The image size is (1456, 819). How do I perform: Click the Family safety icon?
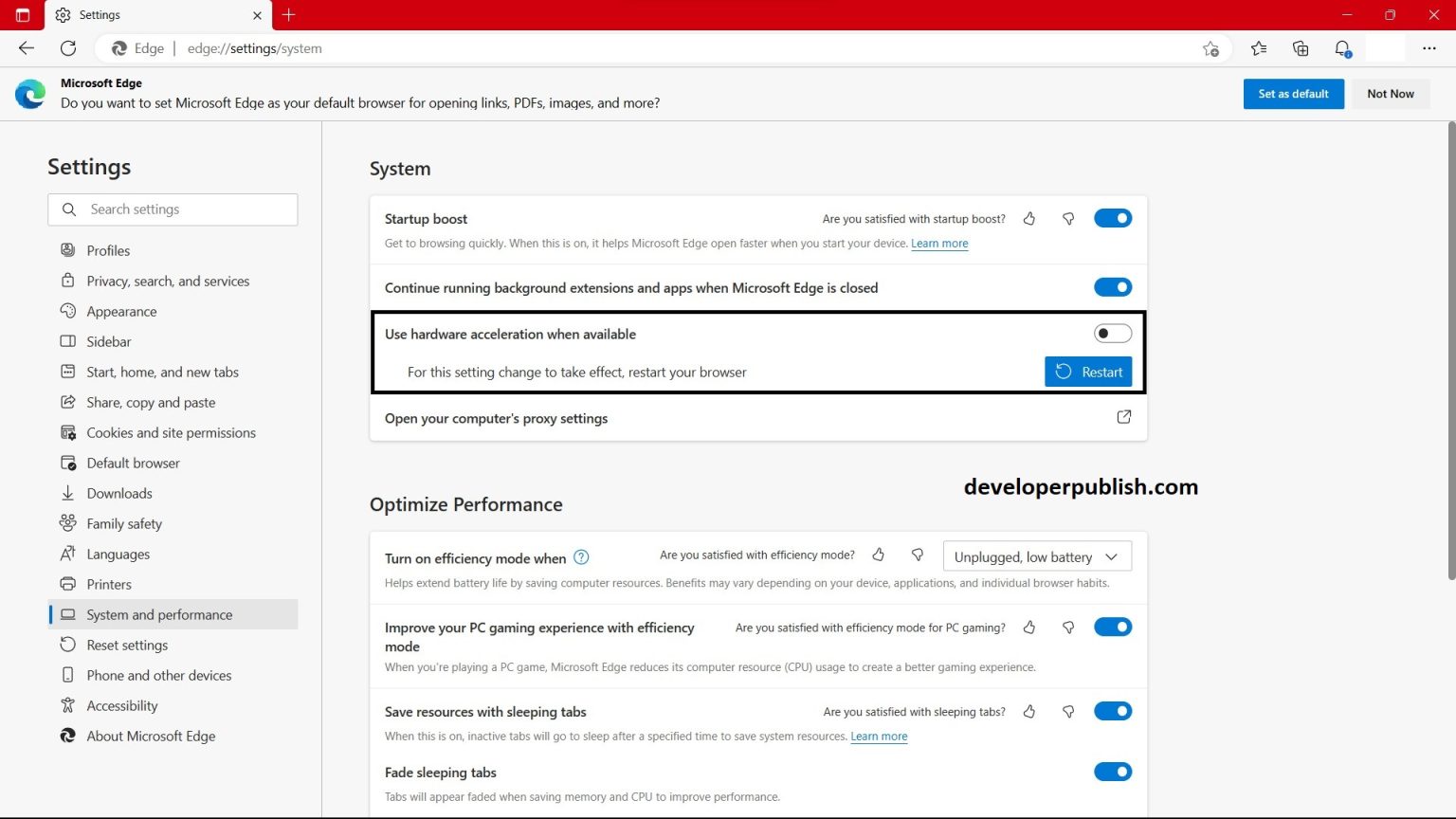pyautogui.click(x=67, y=523)
